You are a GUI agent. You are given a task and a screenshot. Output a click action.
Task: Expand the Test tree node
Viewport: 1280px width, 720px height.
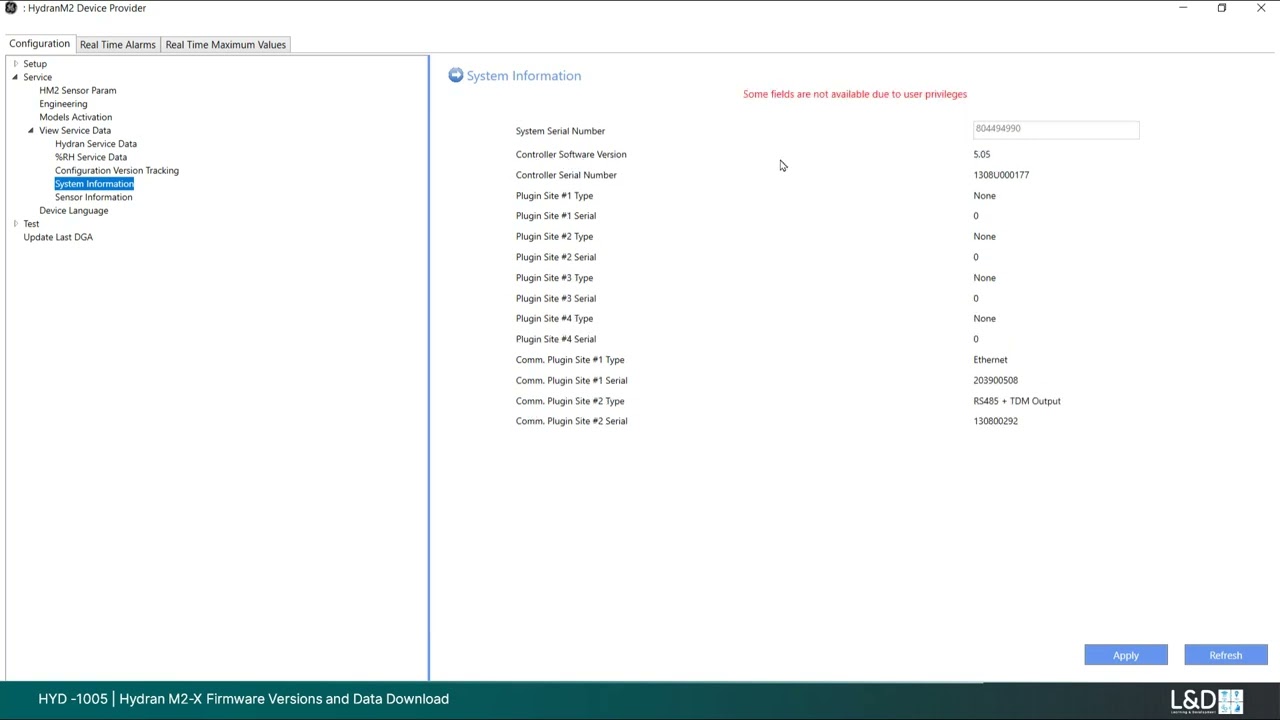(x=15, y=224)
